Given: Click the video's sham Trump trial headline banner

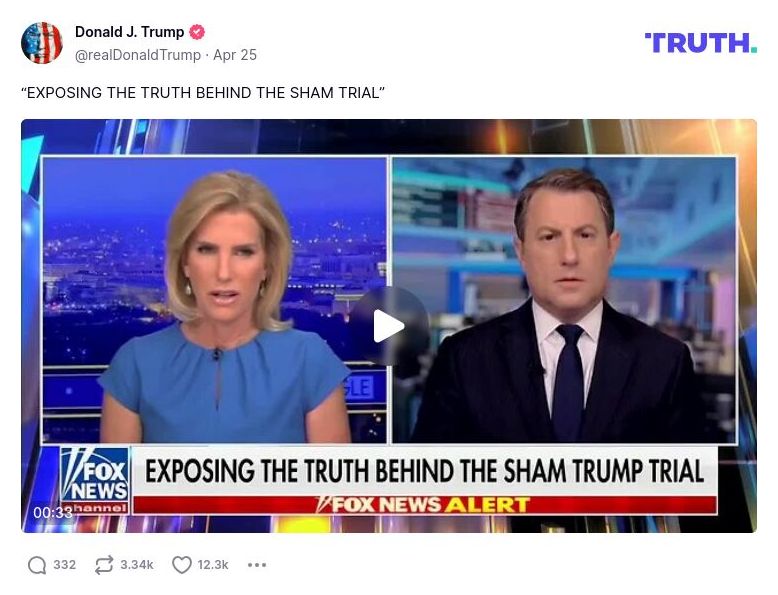Looking at the screenshot, I should 425,470.
